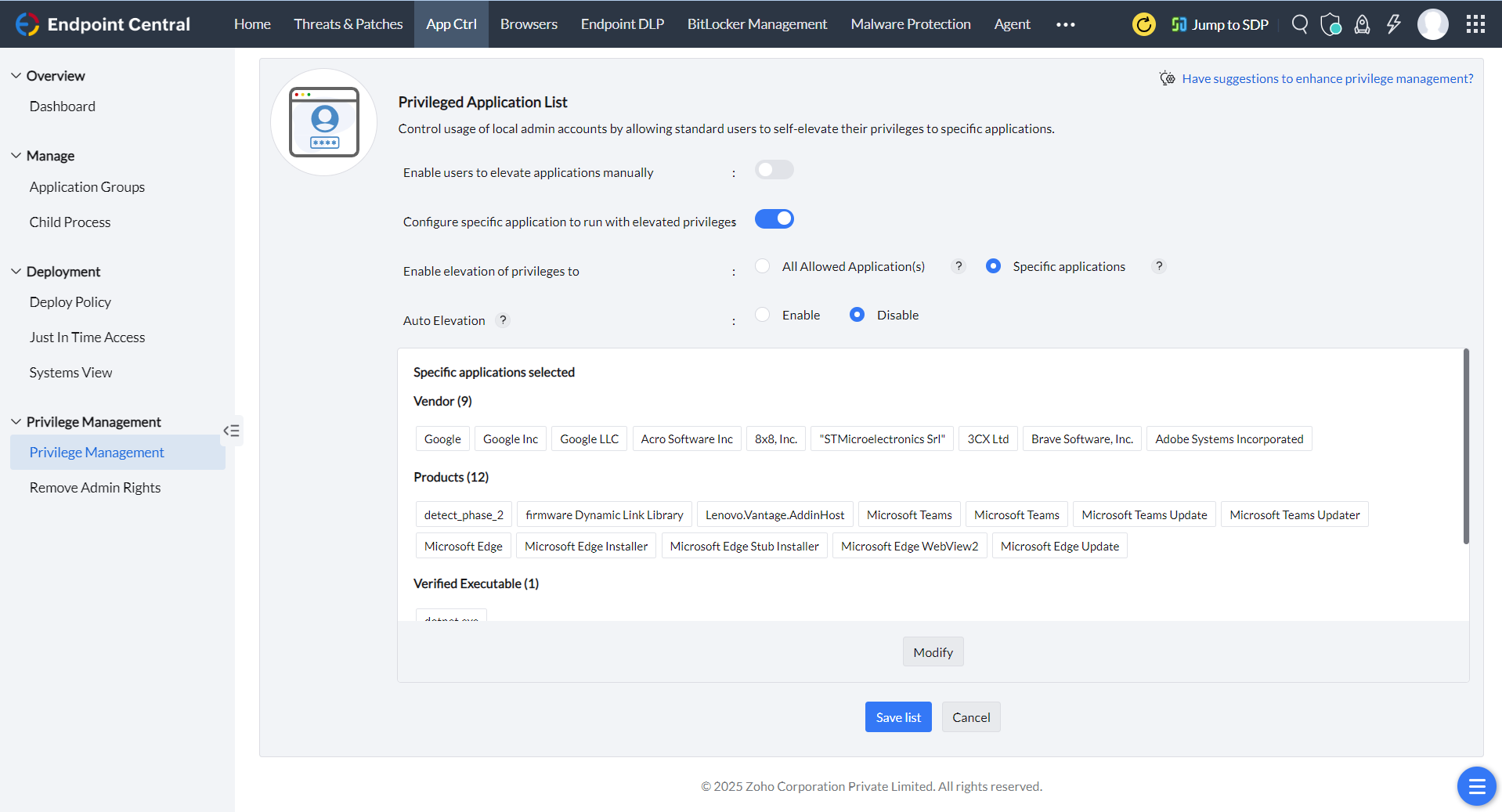Open Systems View in sidebar

[70, 373]
